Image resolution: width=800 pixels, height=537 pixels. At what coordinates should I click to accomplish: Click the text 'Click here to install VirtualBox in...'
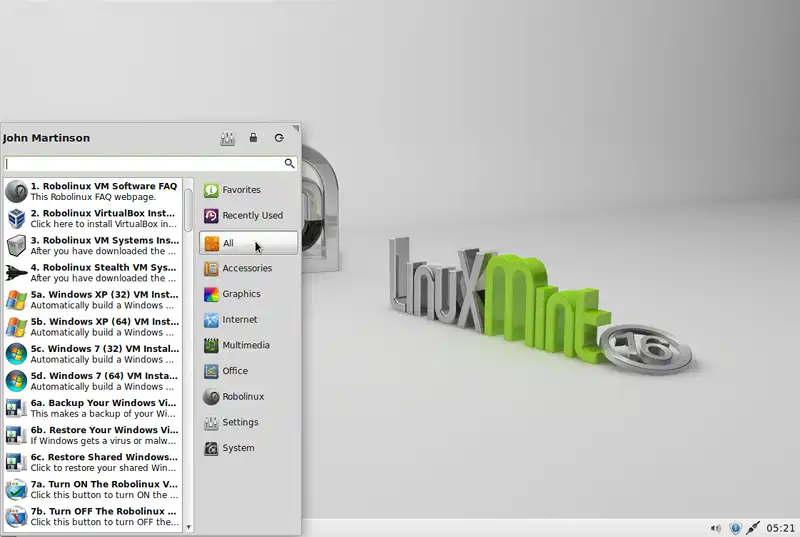pos(104,224)
